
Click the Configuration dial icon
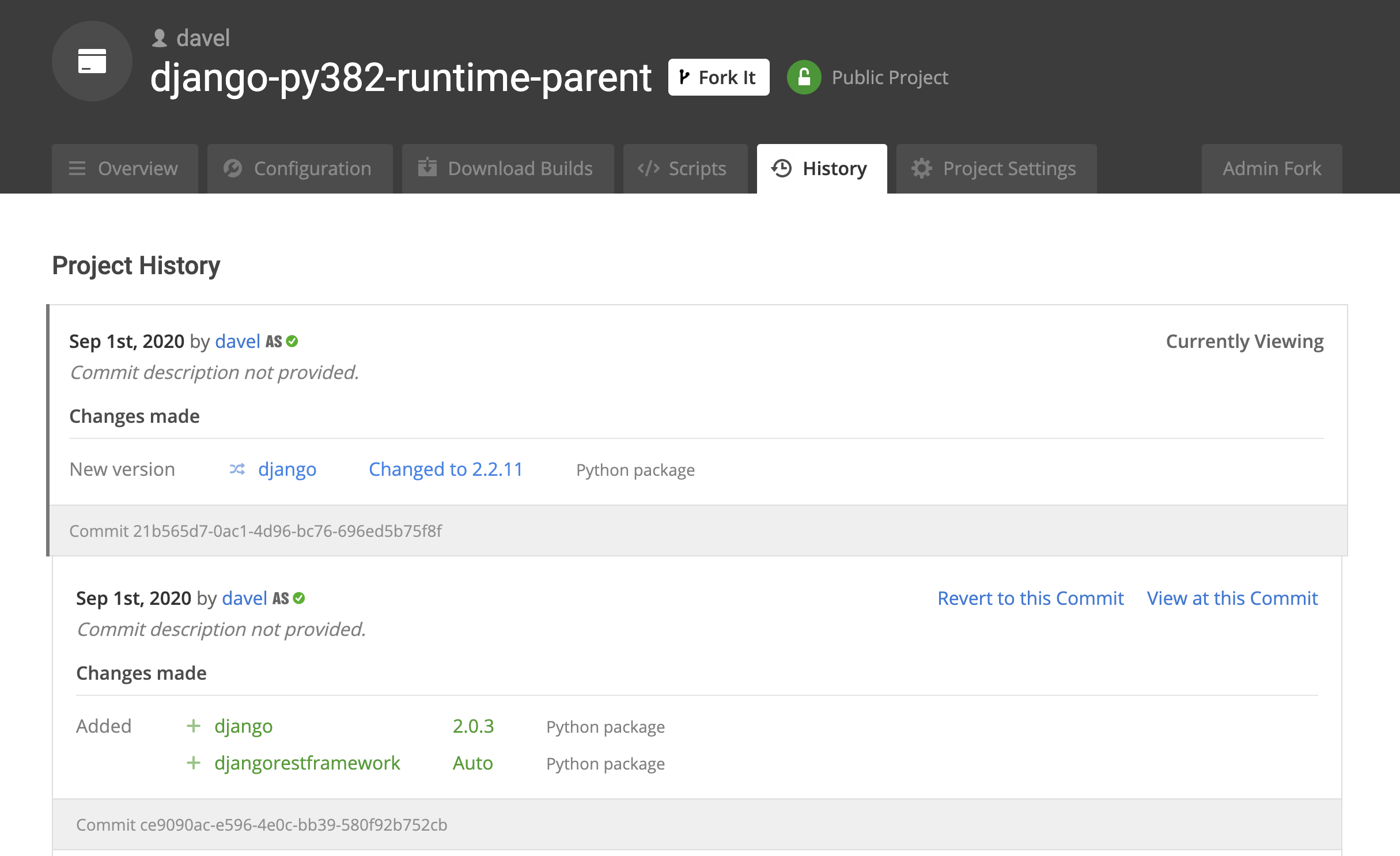pyautogui.click(x=233, y=168)
